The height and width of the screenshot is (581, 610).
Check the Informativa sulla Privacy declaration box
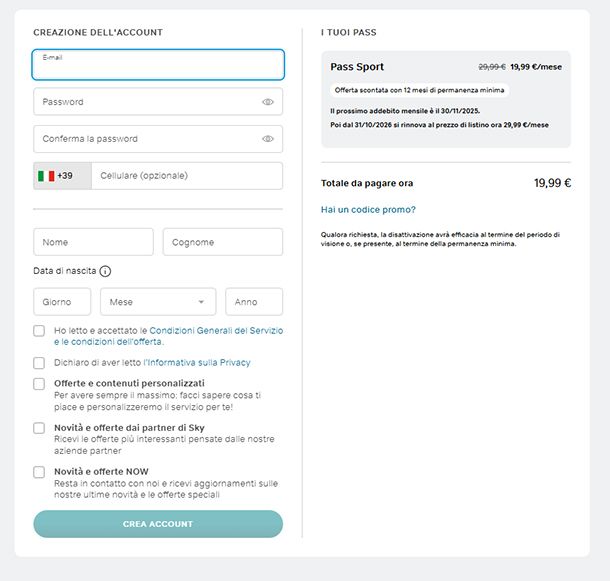[39, 363]
